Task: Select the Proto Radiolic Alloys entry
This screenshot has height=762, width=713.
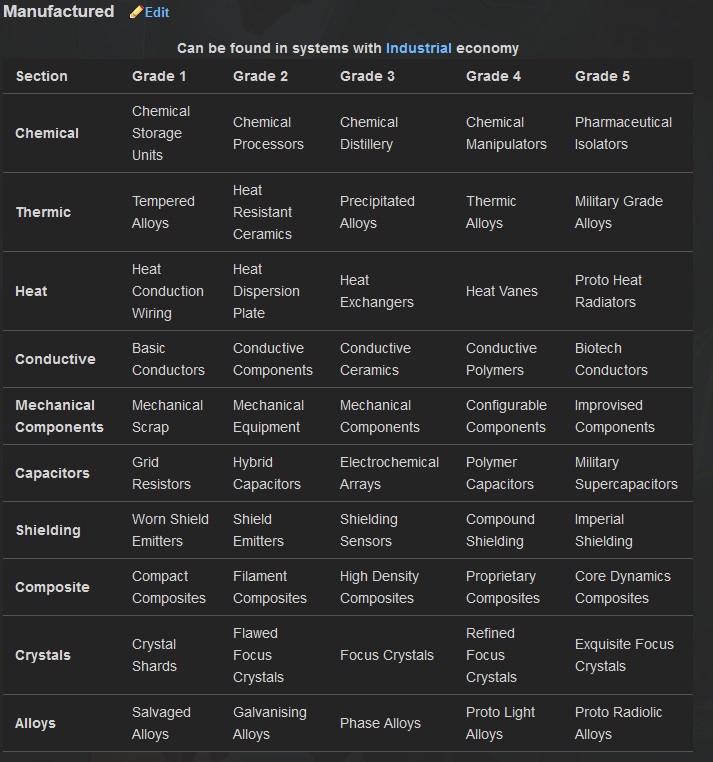Action: 618,723
